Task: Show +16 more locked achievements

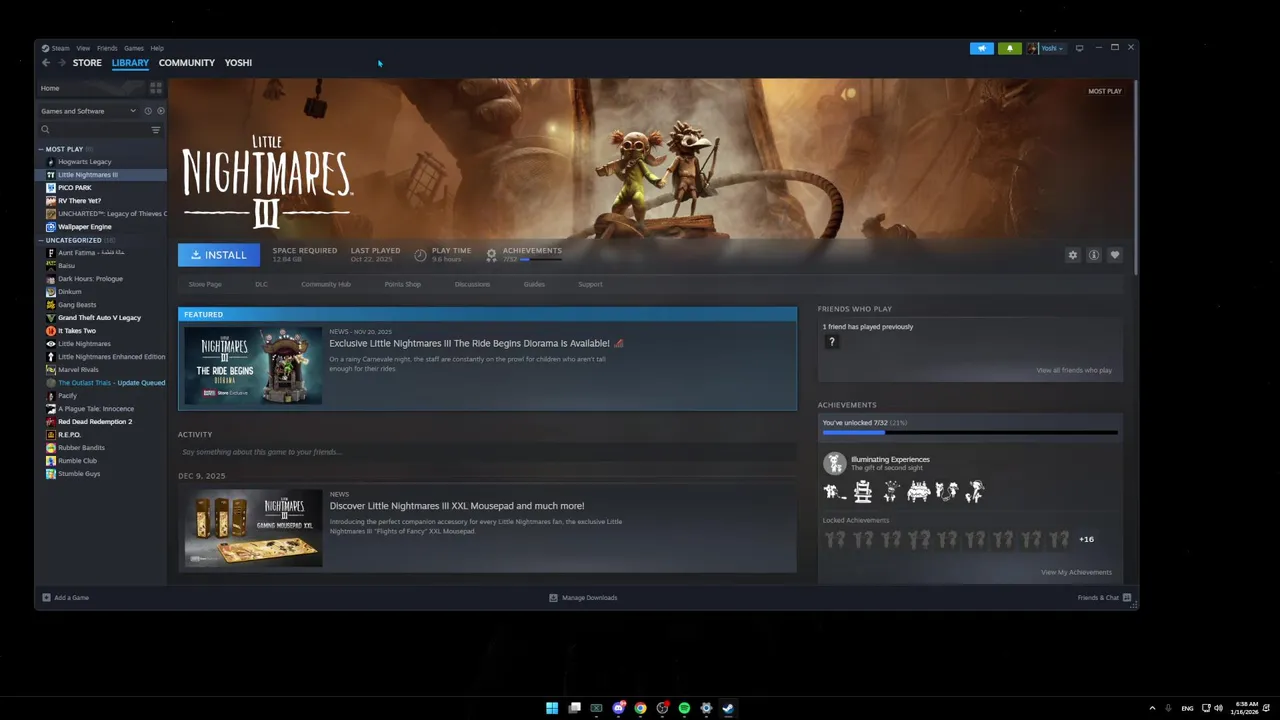Action: [x=1086, y=540]
